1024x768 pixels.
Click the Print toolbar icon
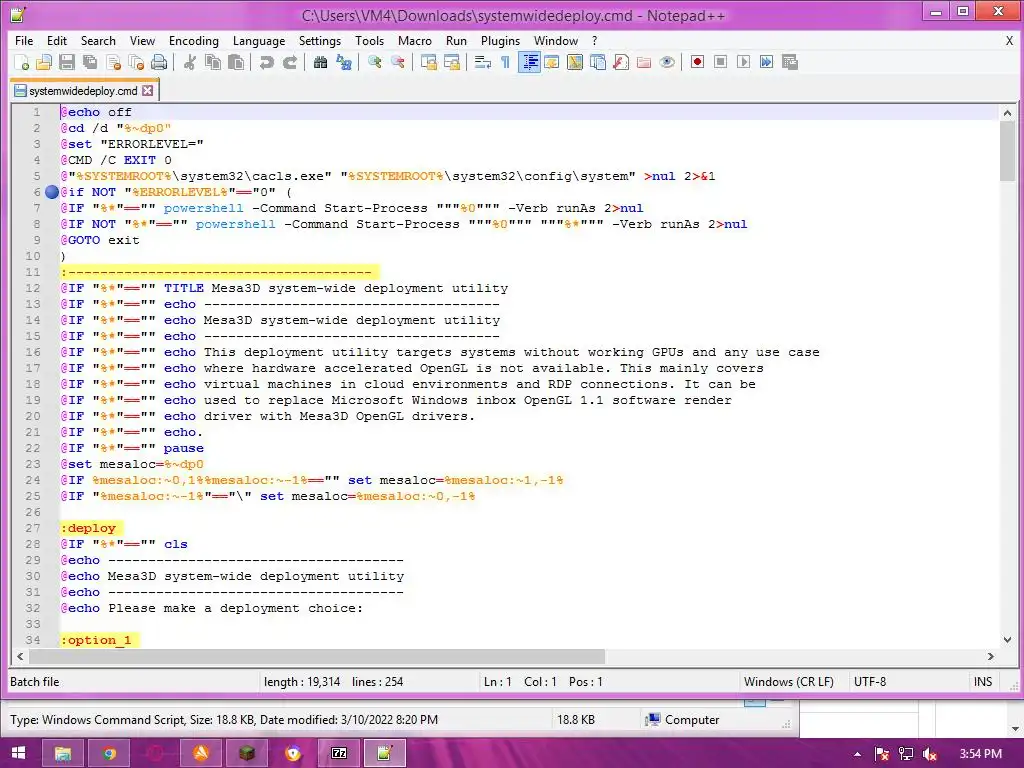pos(159,62)
